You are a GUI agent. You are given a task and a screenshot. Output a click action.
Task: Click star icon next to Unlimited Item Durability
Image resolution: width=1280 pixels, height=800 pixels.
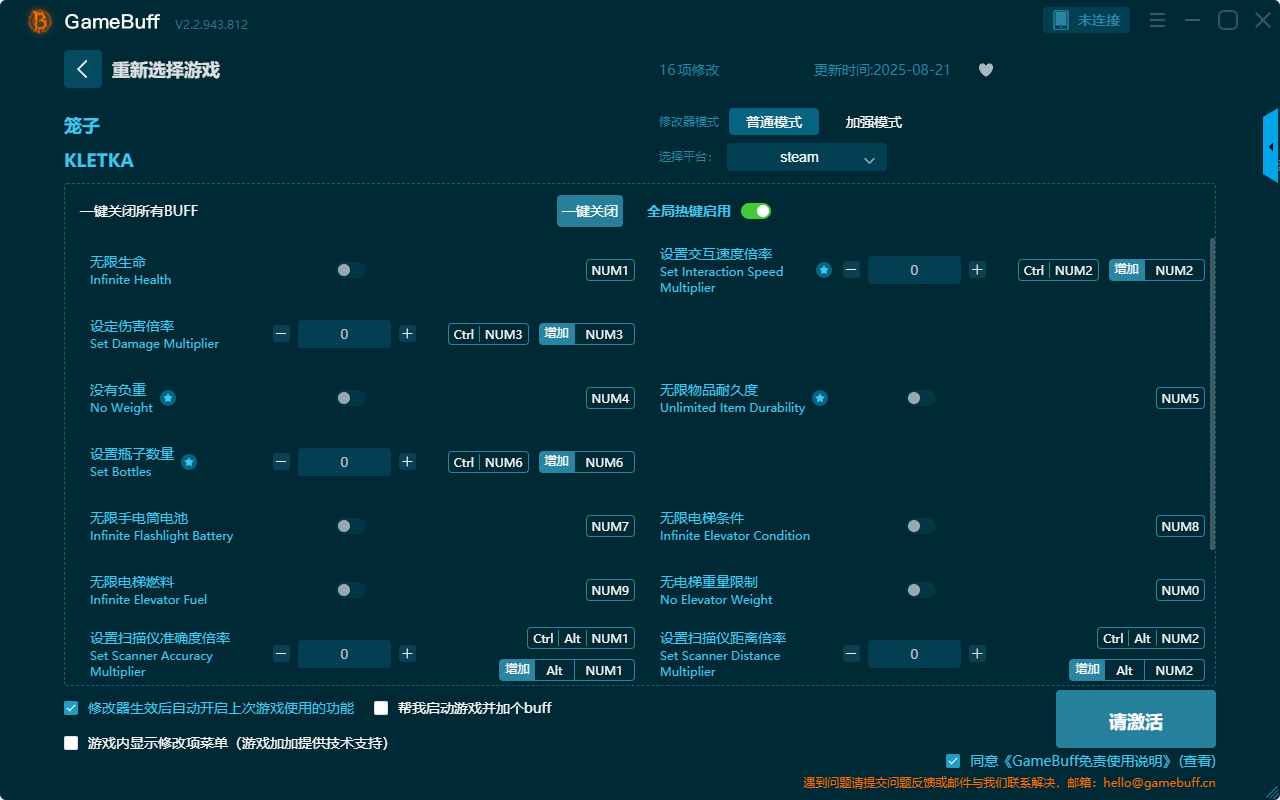click(x=820, y=398)
